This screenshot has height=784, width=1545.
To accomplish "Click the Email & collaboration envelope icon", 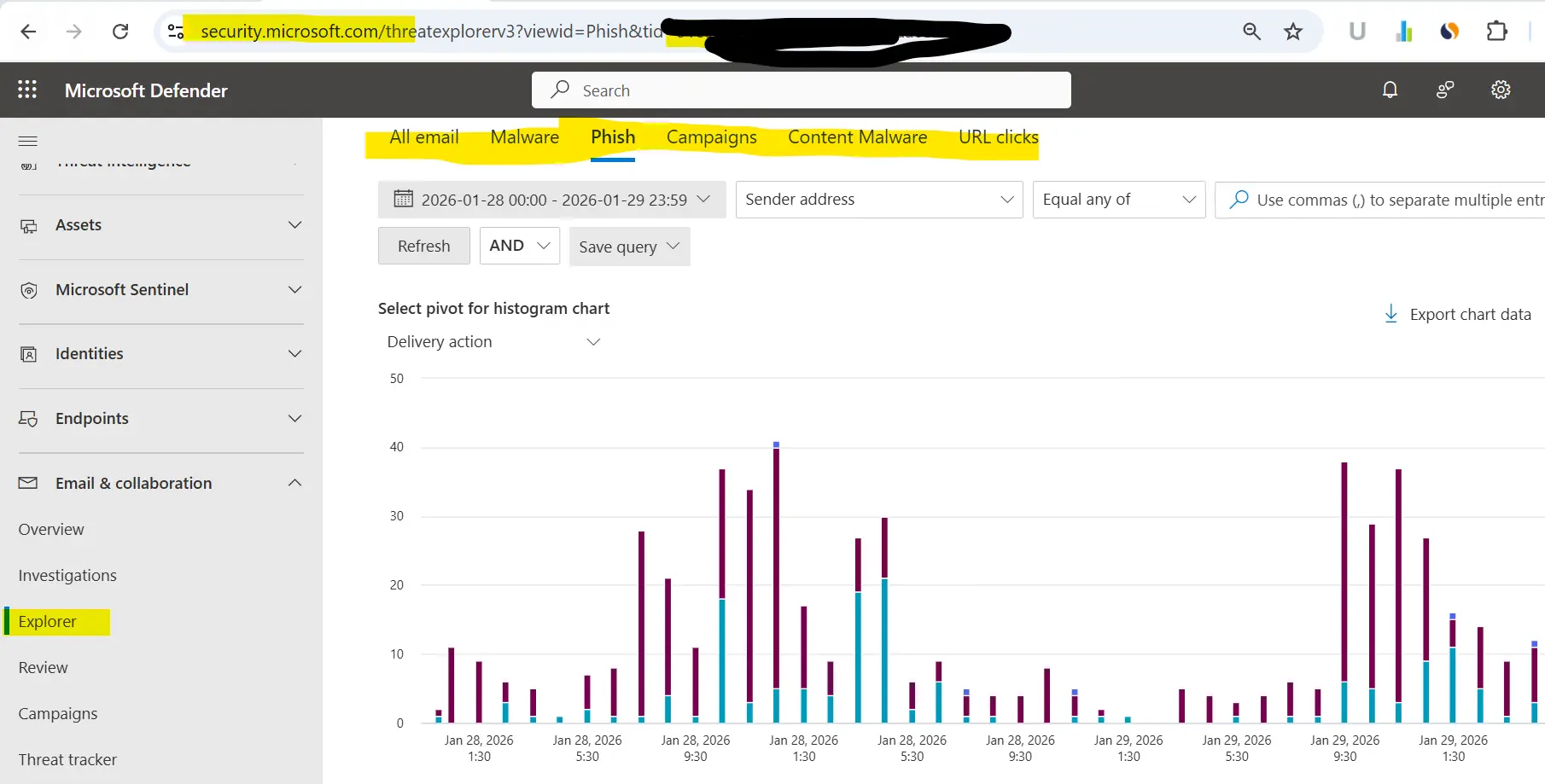I will click(x=29, y=483).
